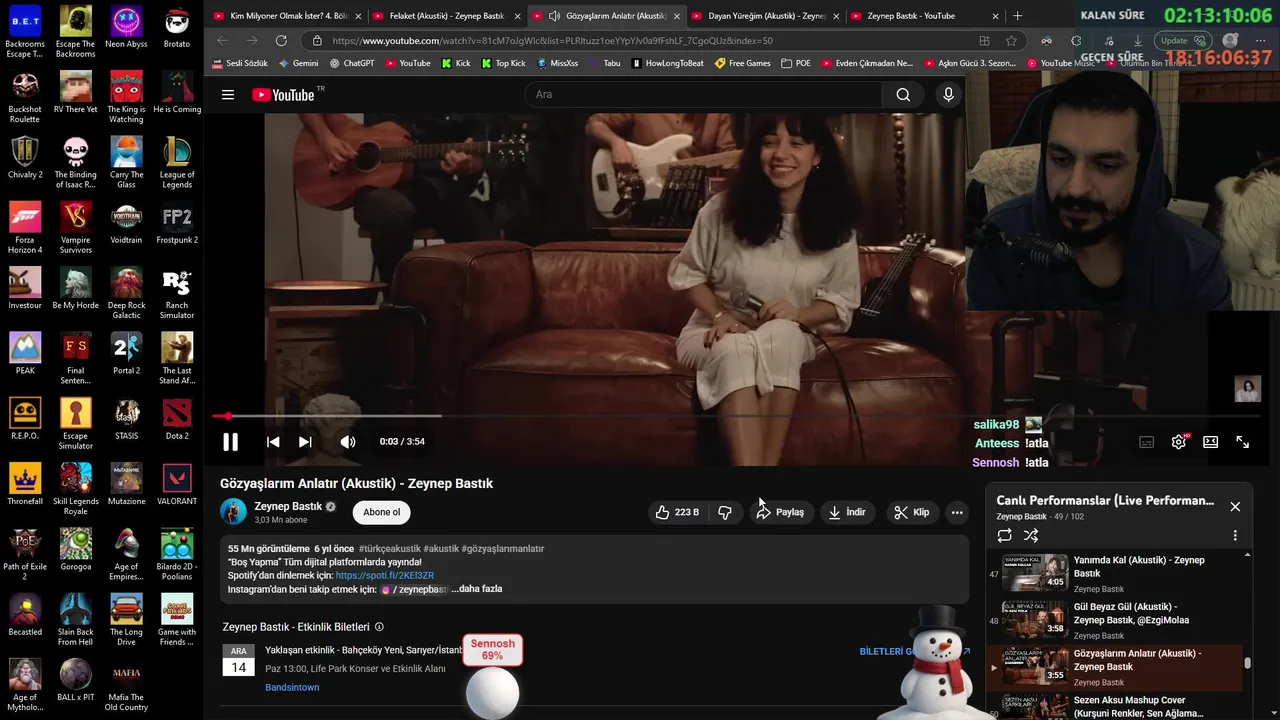Open the player settings gear
This screenshot has width=1280, height=720.
tap(1179, 442)
